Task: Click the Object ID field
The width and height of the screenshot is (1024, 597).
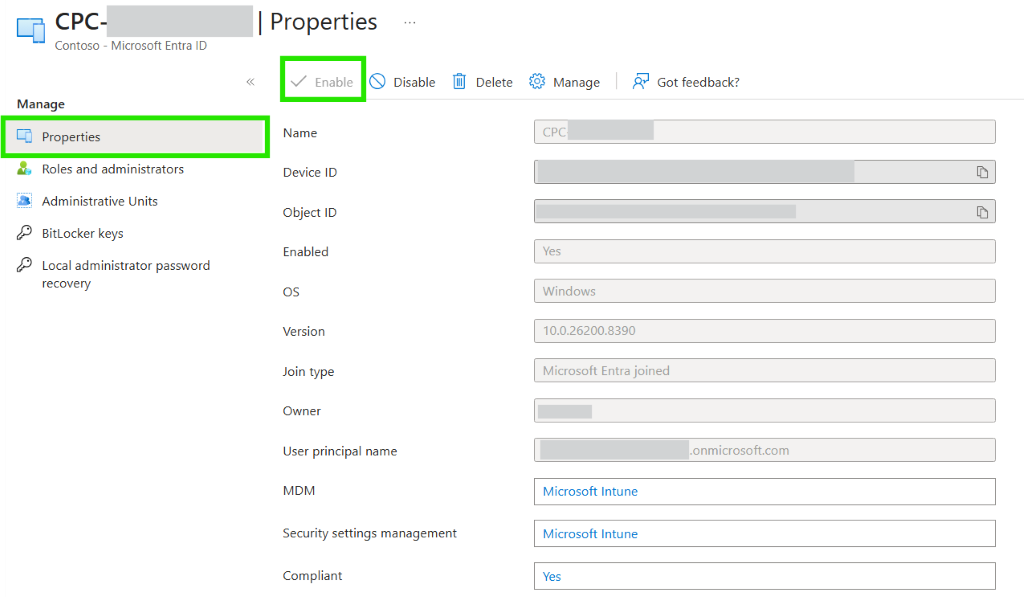Action: pyautogui.click(x=765, y=212)
